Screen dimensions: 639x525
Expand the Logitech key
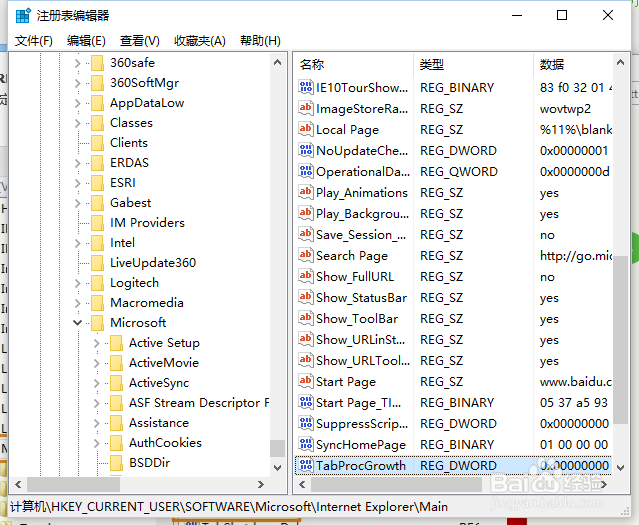coord(77,282)
